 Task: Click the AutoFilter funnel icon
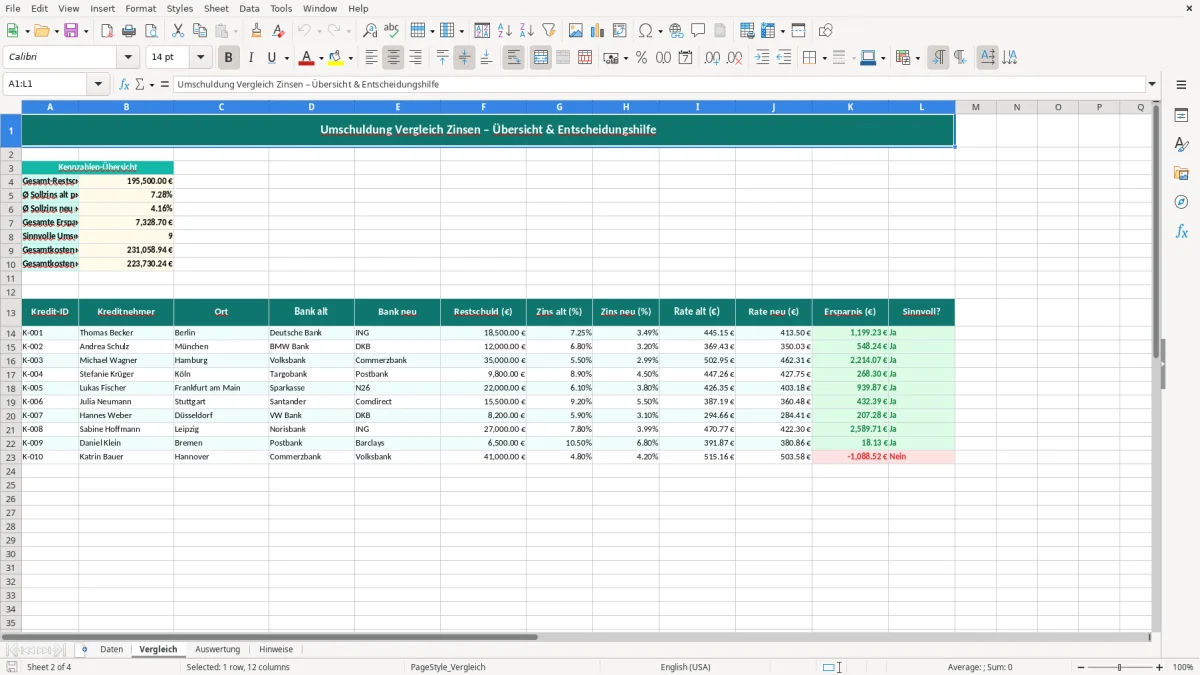pos(548,31)
